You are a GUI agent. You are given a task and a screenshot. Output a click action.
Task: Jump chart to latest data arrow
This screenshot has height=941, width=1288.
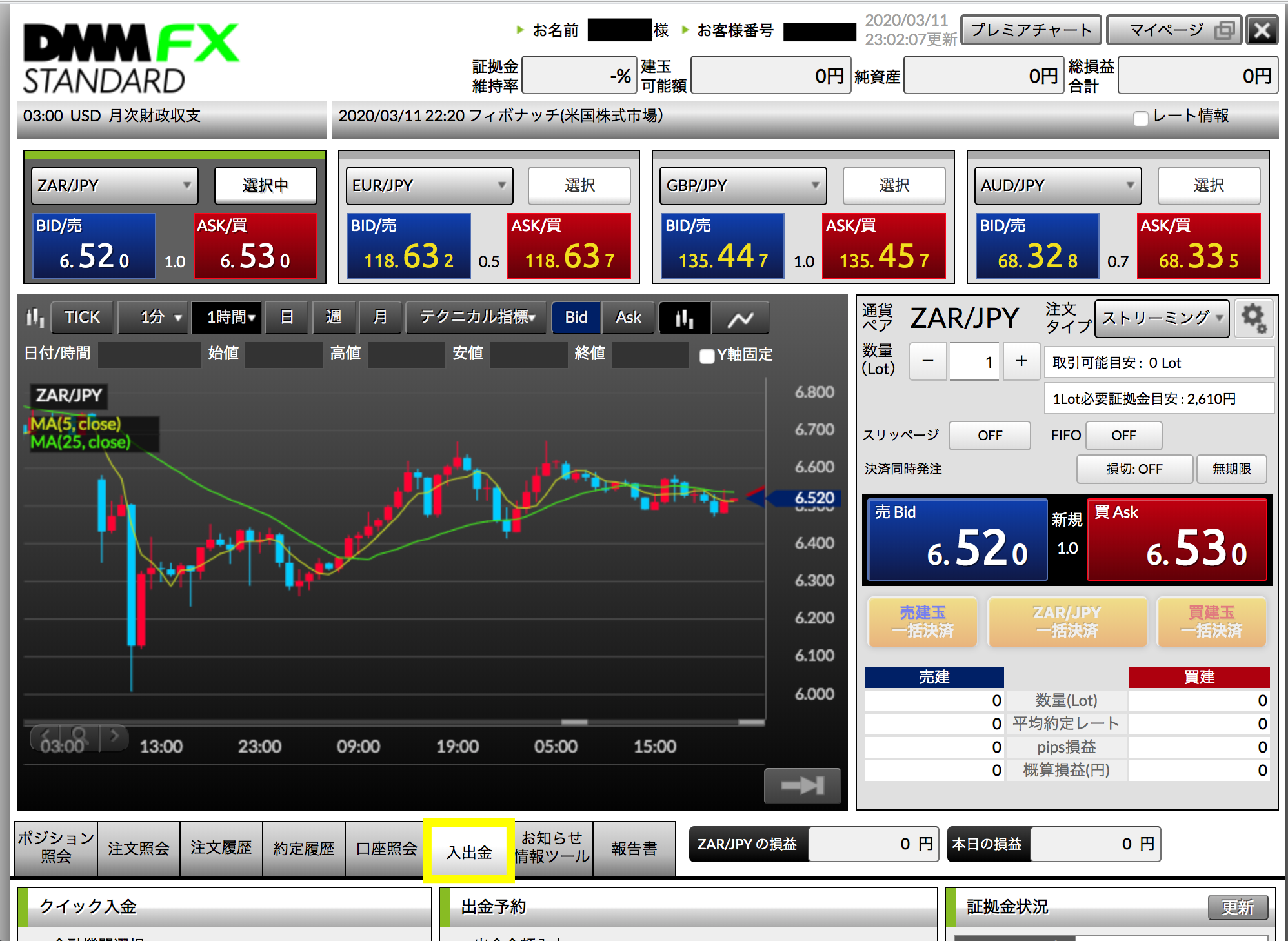803,785
